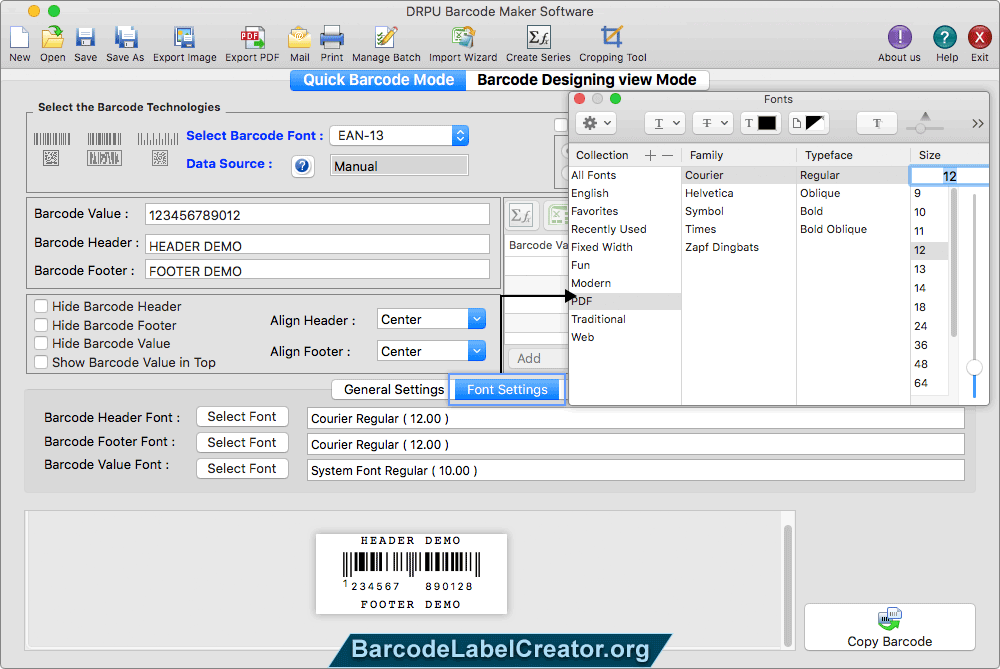
Task: Click the Barcode Header input field
Action: coord(317,246)
